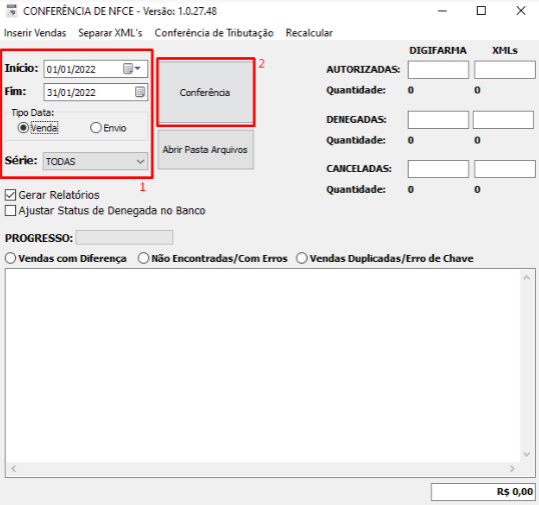Open the Fim date calendar icon
Screen dimensions: 539x505
(140, 92)
